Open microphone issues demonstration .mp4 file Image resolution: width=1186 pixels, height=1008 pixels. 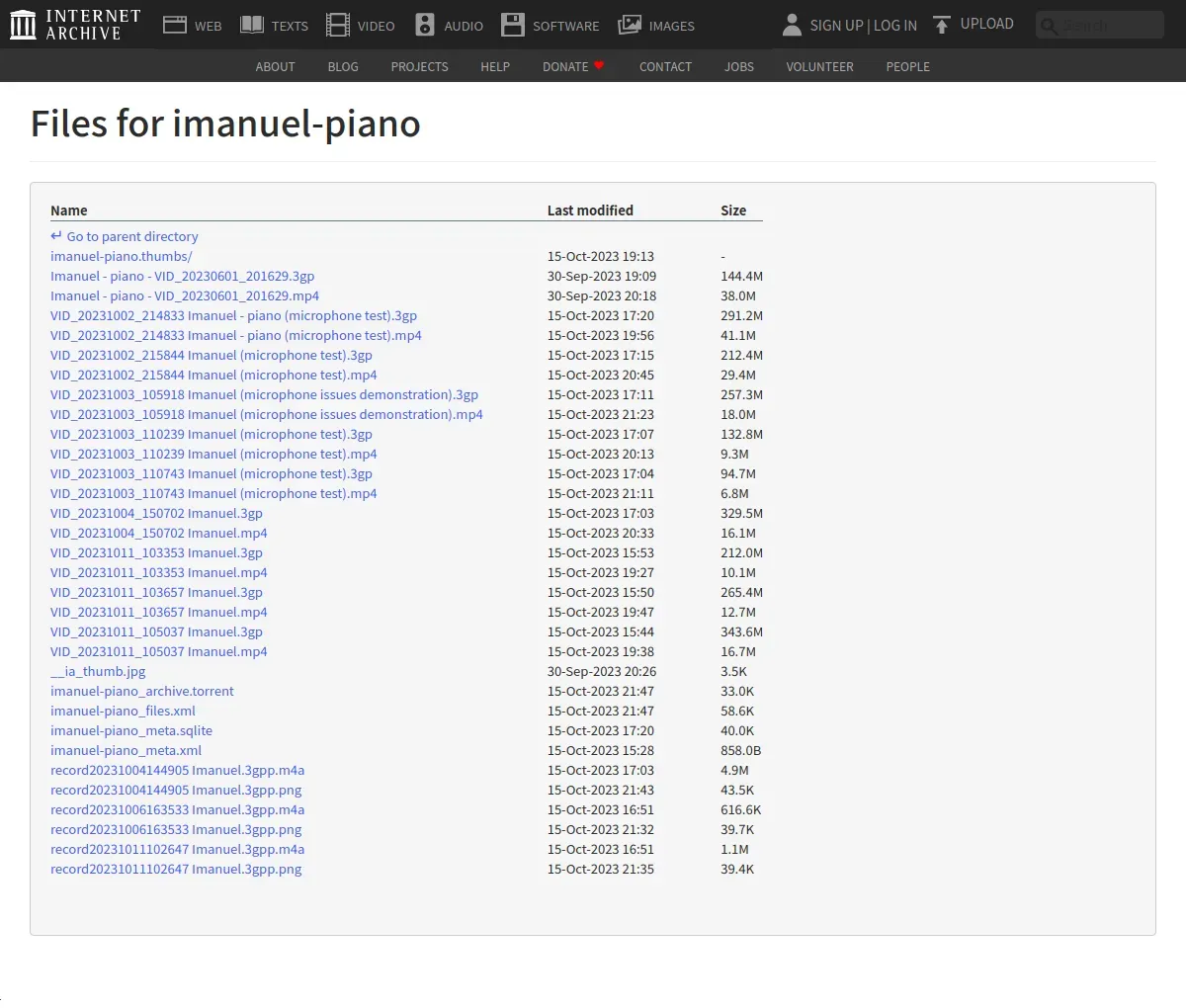tap(267, 414)
